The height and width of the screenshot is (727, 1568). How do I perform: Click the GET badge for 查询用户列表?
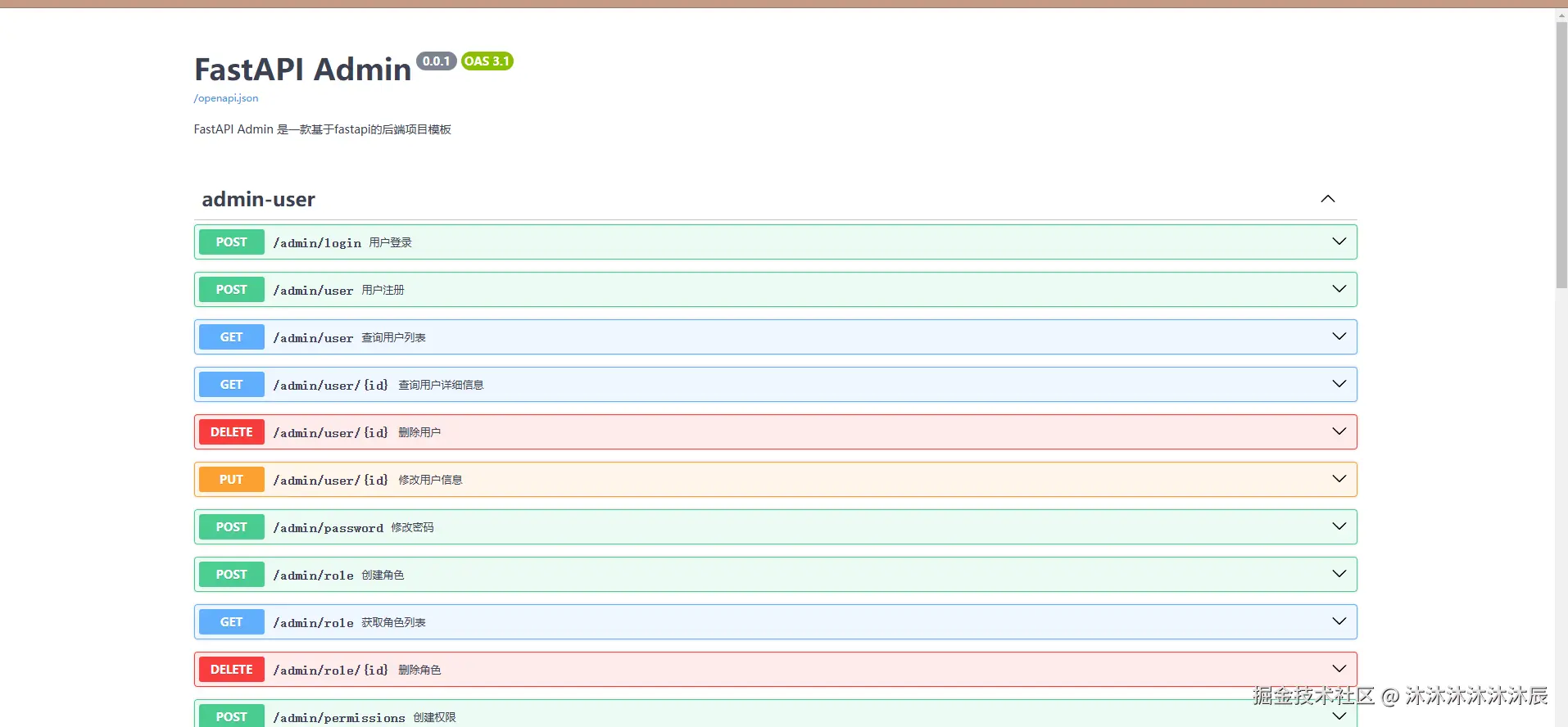(232, 337)
